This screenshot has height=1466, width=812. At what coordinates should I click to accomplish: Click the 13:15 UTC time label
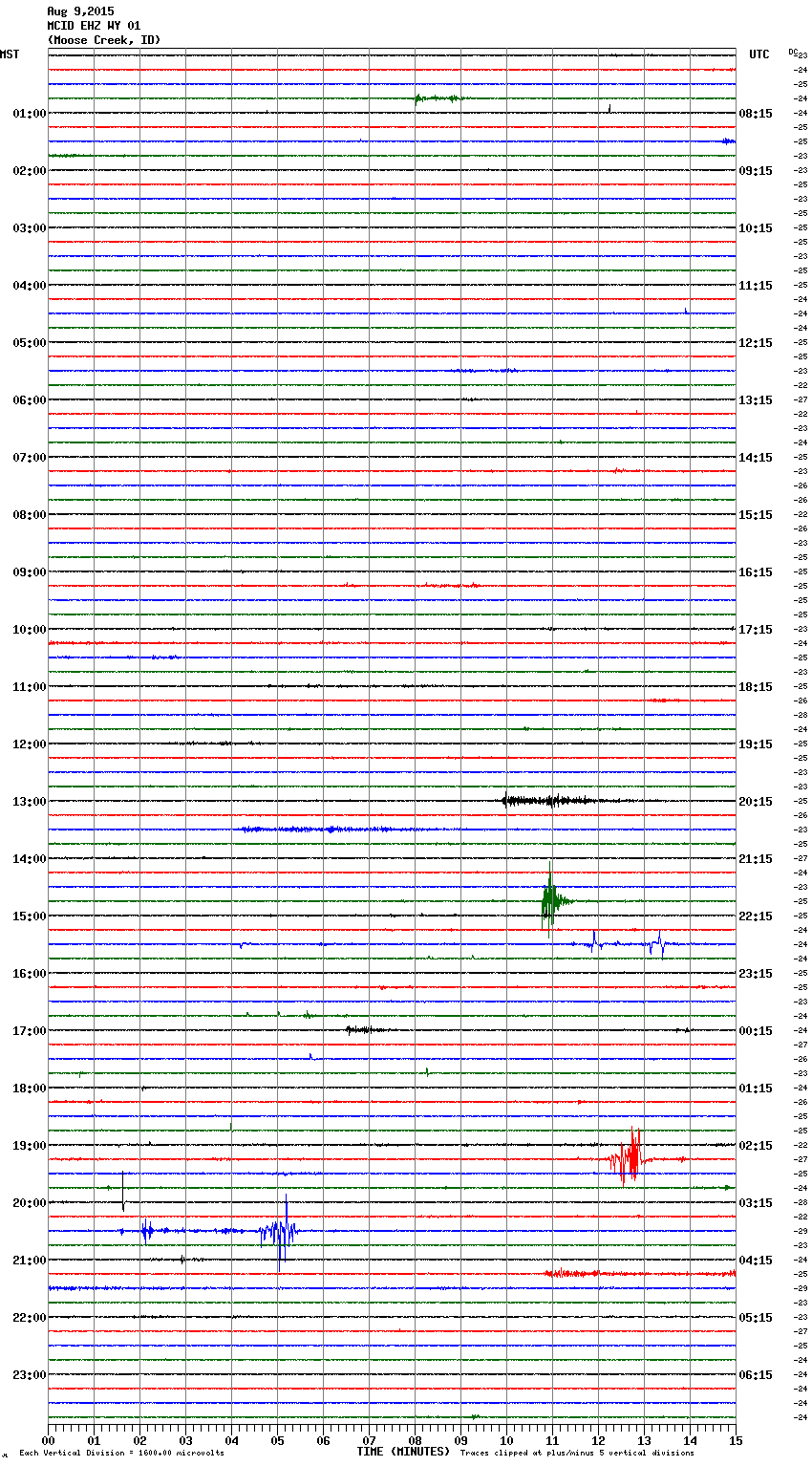click(x=756, y=399)
